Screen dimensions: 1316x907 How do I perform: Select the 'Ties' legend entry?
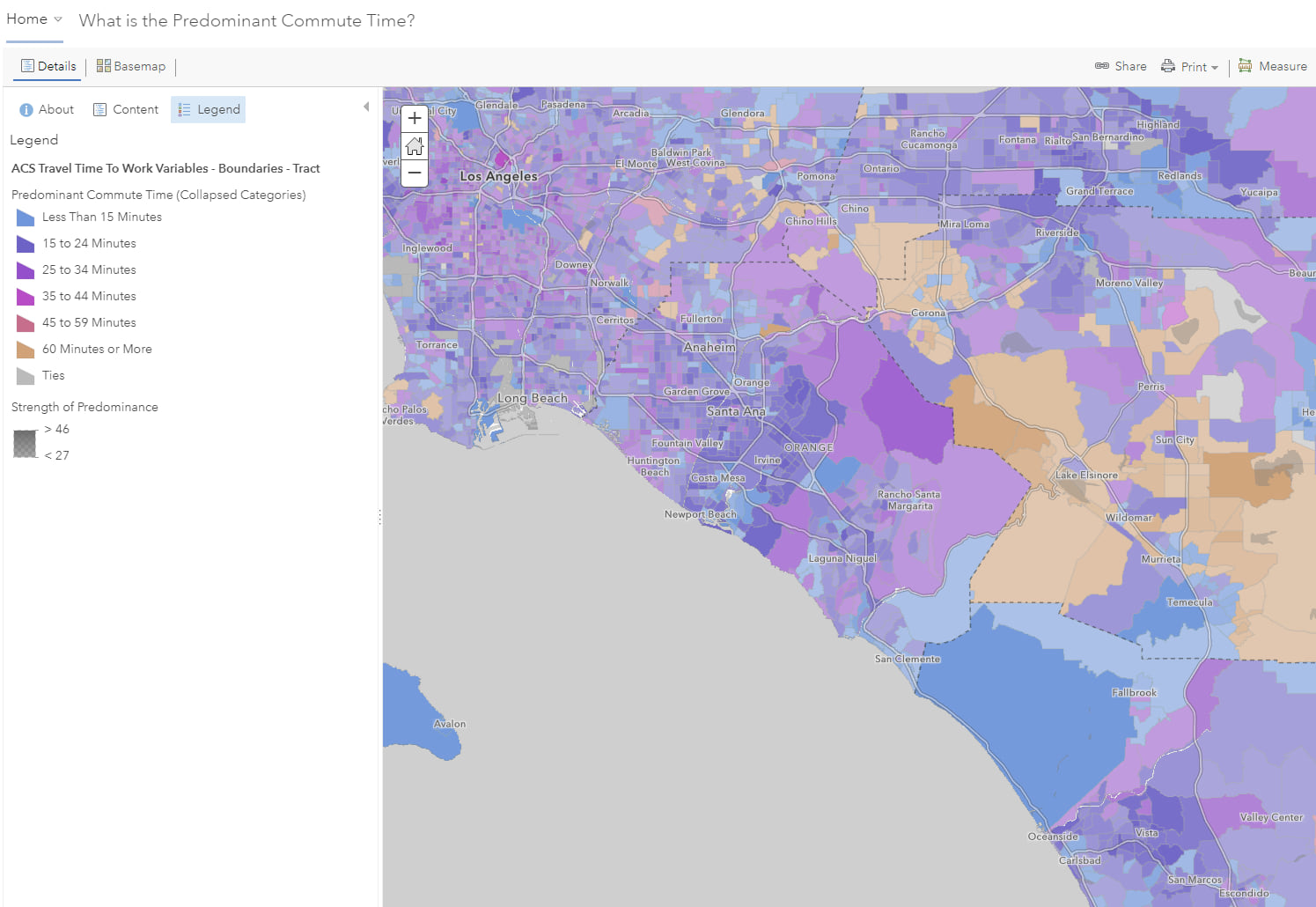(x=24, y=376)
